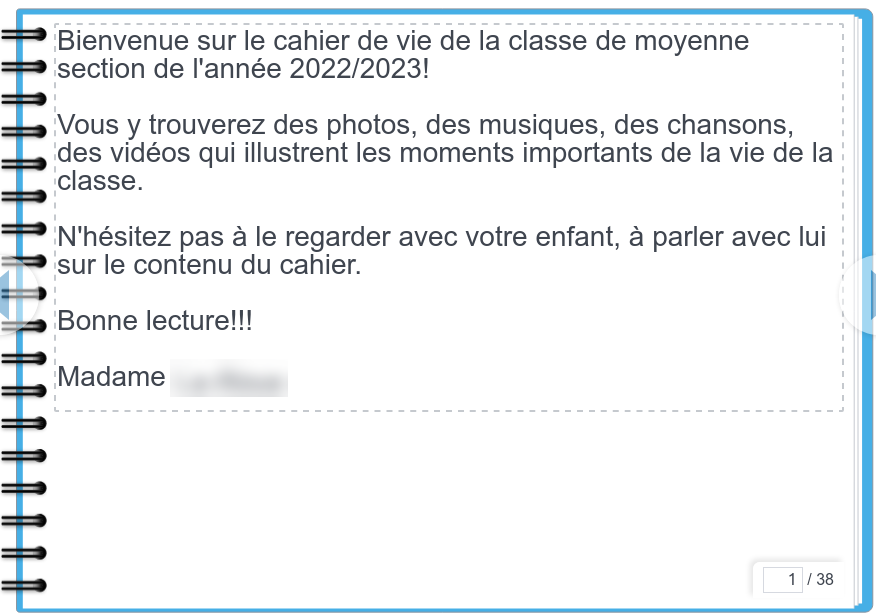Viewport: 876px width, 616px height.
Task: Click the 'section de l'année 2022/2023!' line
Action: click(243, 70)
